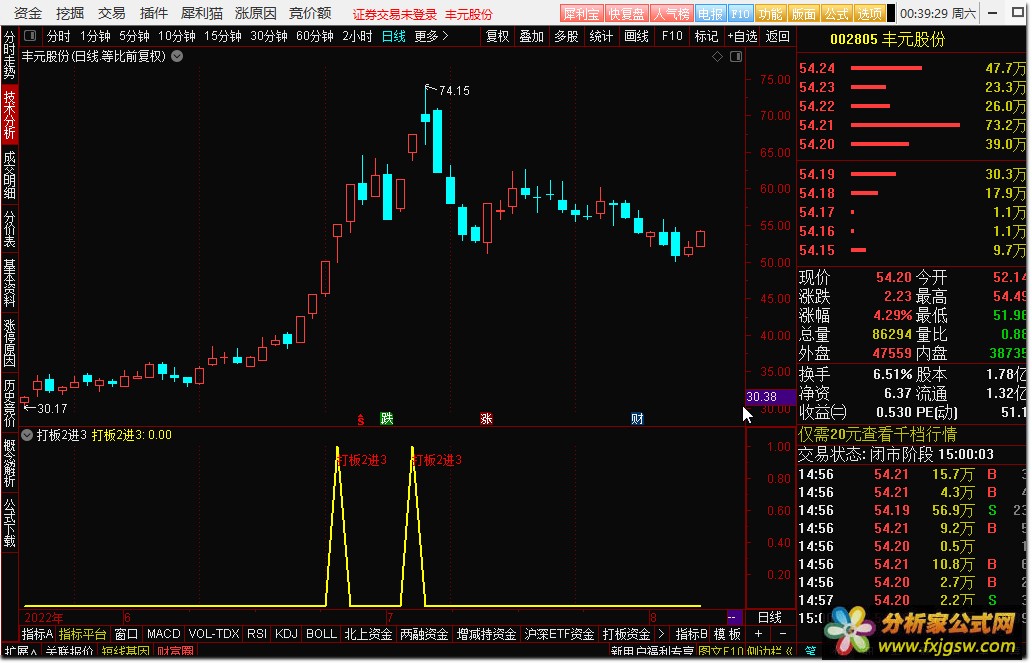The image size is (1032, 663).
Task: Click the red $ event marker
Action: click(361, 419)
